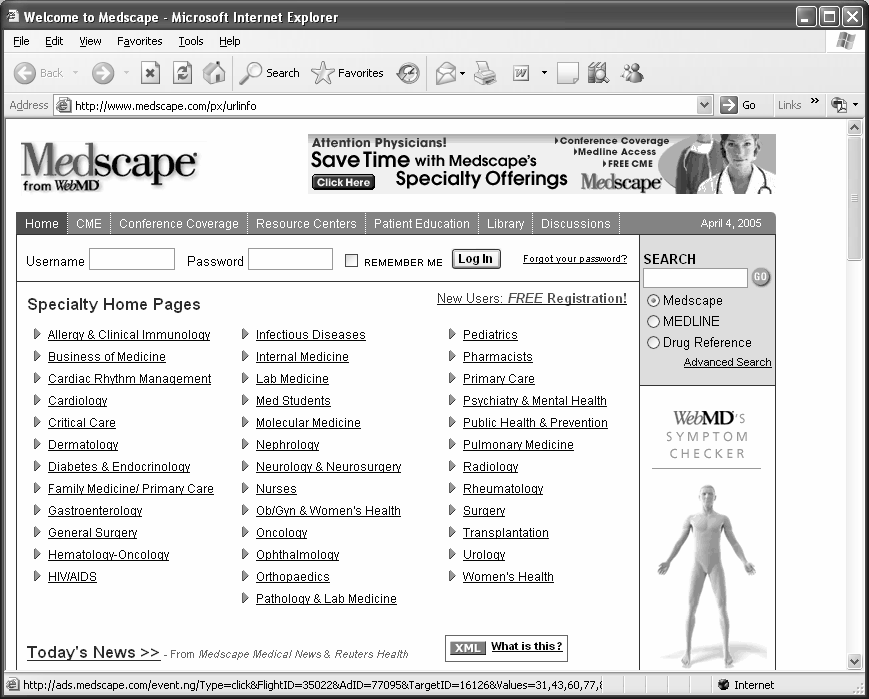The width and height of the screenshot is (869, 699).
Task: Go to the Conference Coverage tab
Action: (x=178, y=223)
